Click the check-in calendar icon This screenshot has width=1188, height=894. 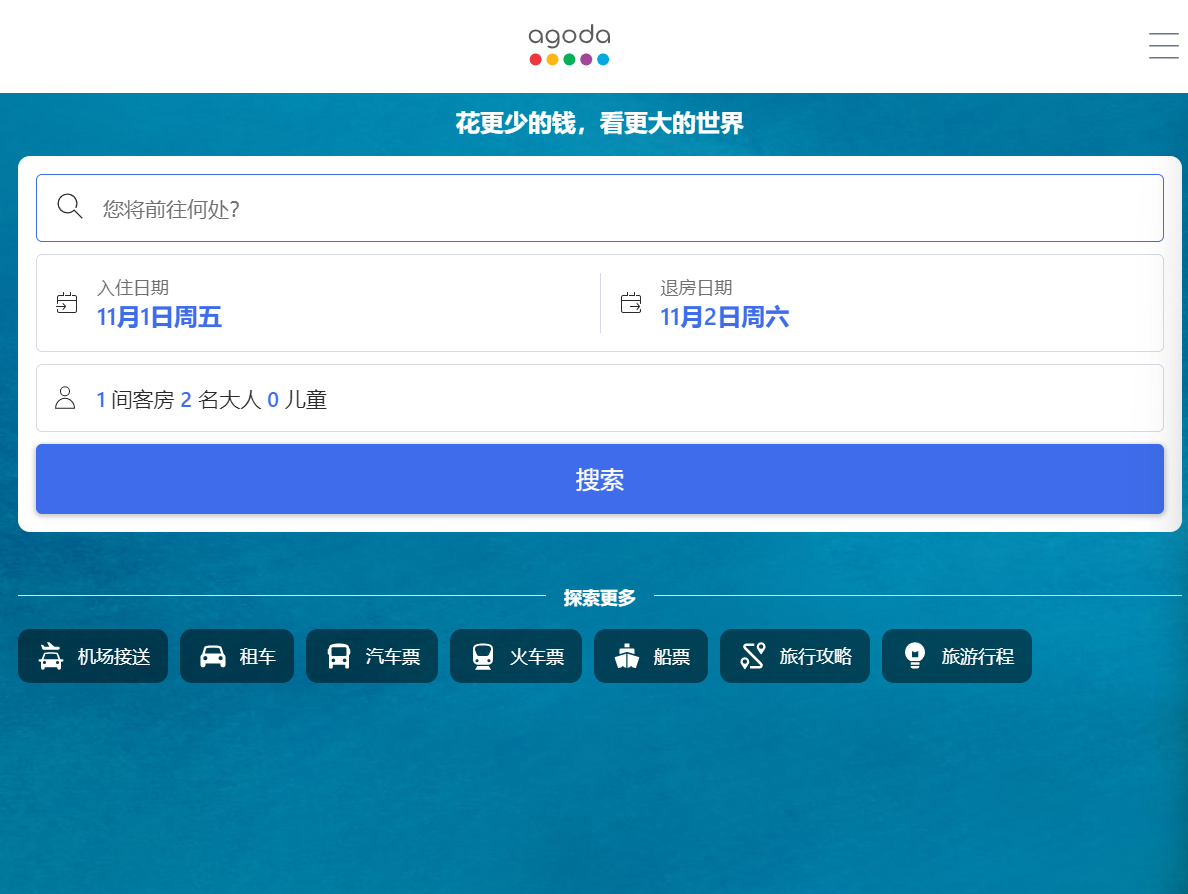[67, 303]
